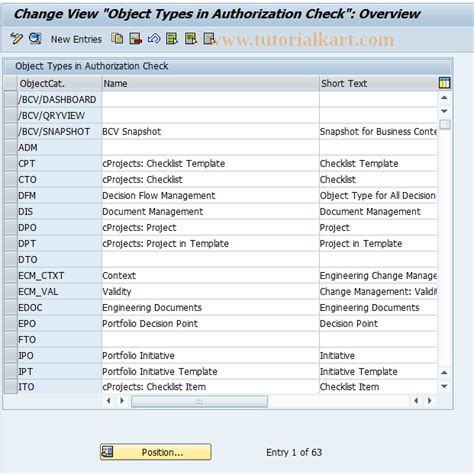Screen dimensions: 474x474
Task: Click Short Text cell 'Initiative Template'
Action: (x=378, y=371)
